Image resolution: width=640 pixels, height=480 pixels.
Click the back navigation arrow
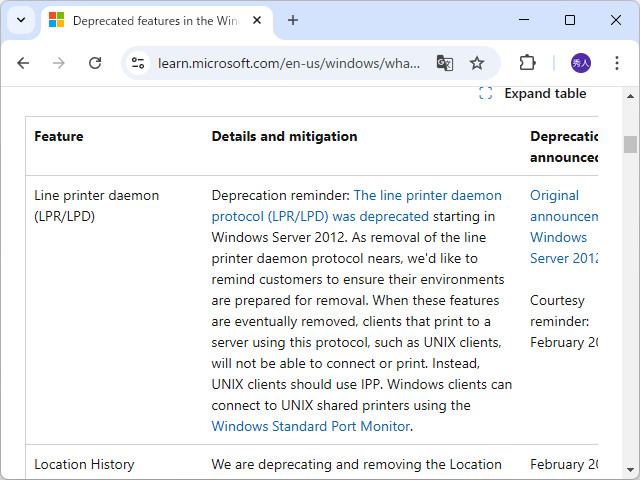[23, 63]
